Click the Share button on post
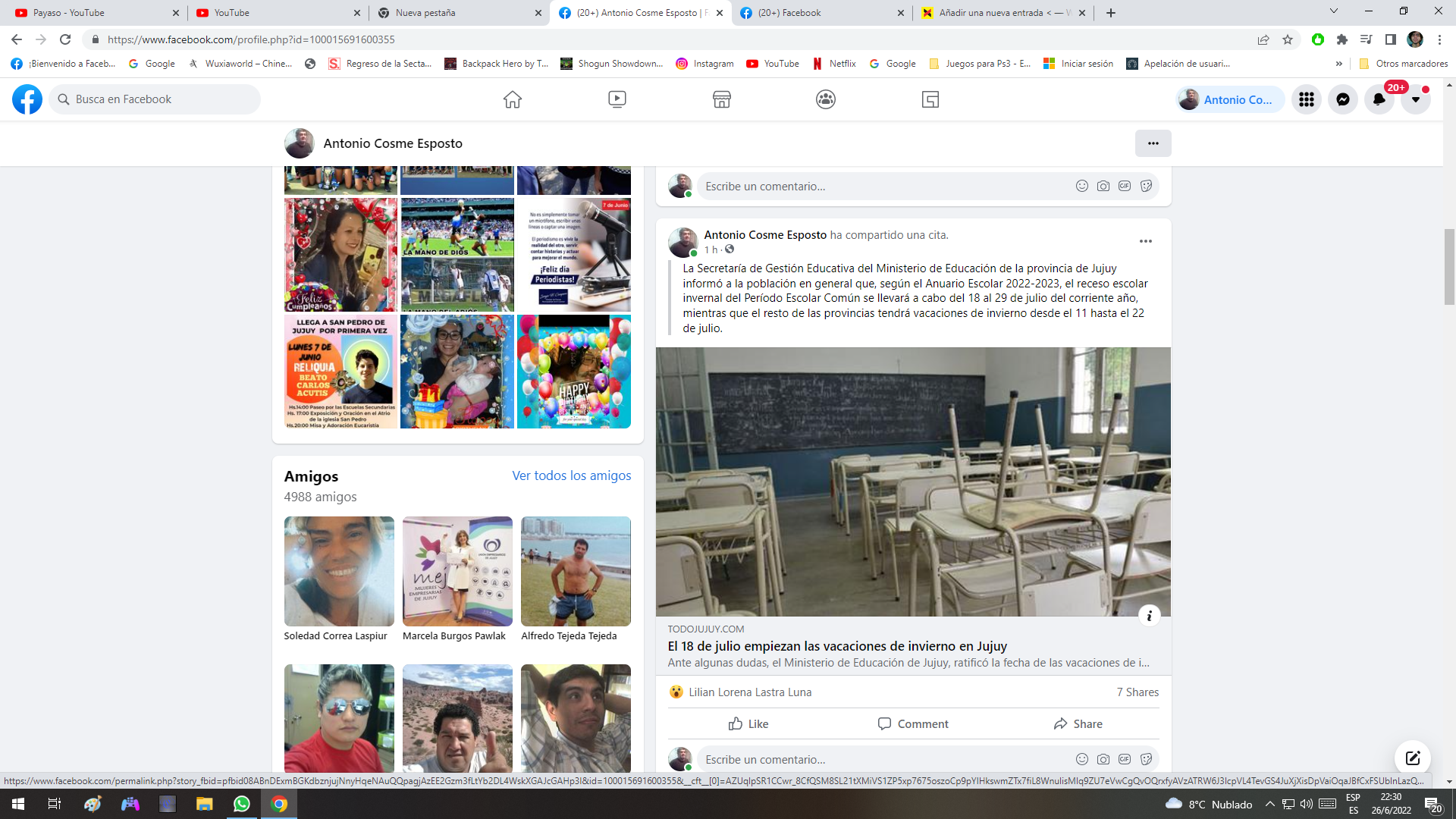 tap(1078, 724)
